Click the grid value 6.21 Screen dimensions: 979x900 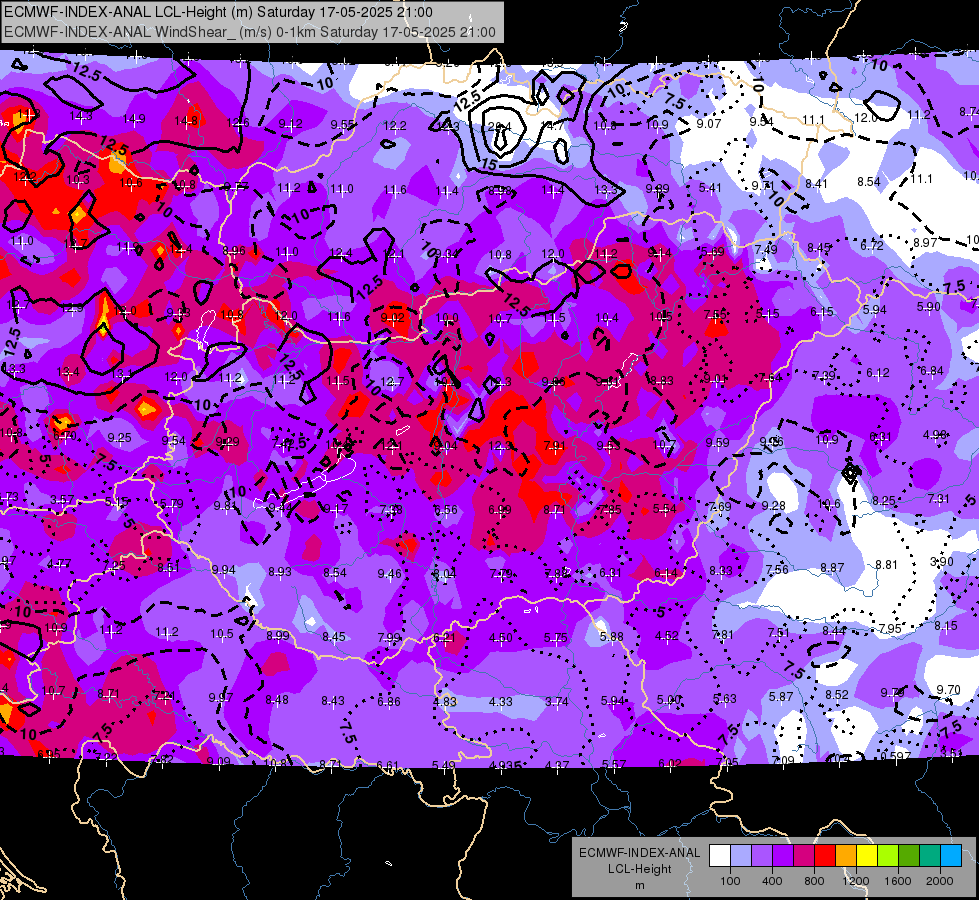pyautogui.click(x=445, y=638)
